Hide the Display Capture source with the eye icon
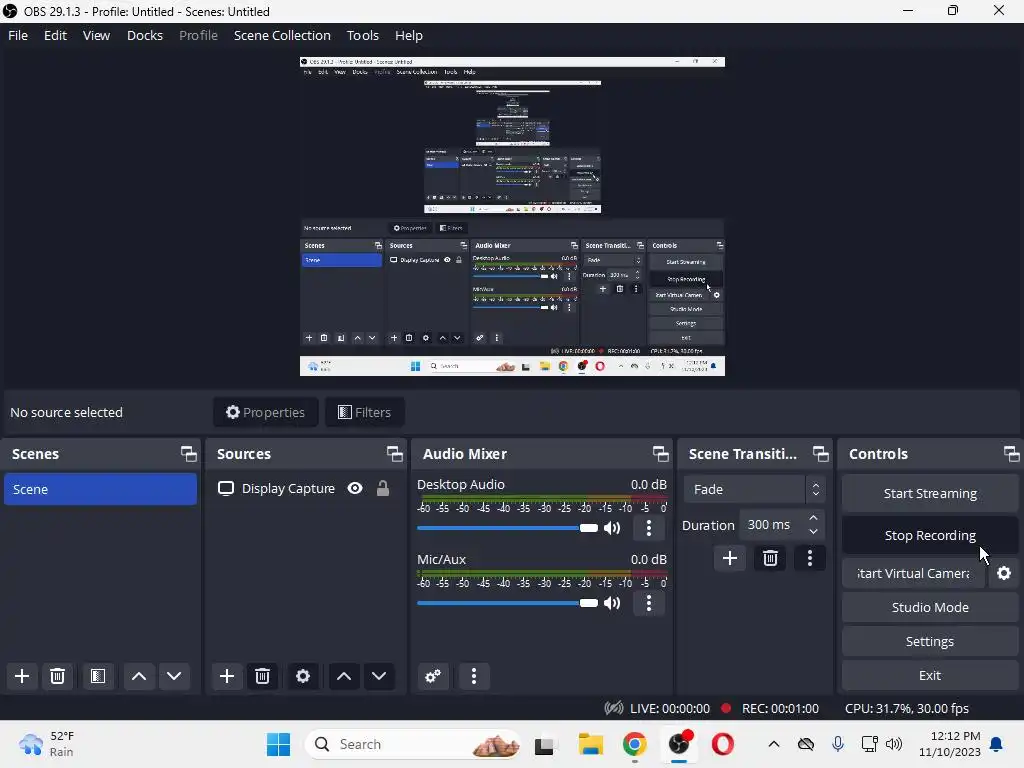 (x=355, y=488)
